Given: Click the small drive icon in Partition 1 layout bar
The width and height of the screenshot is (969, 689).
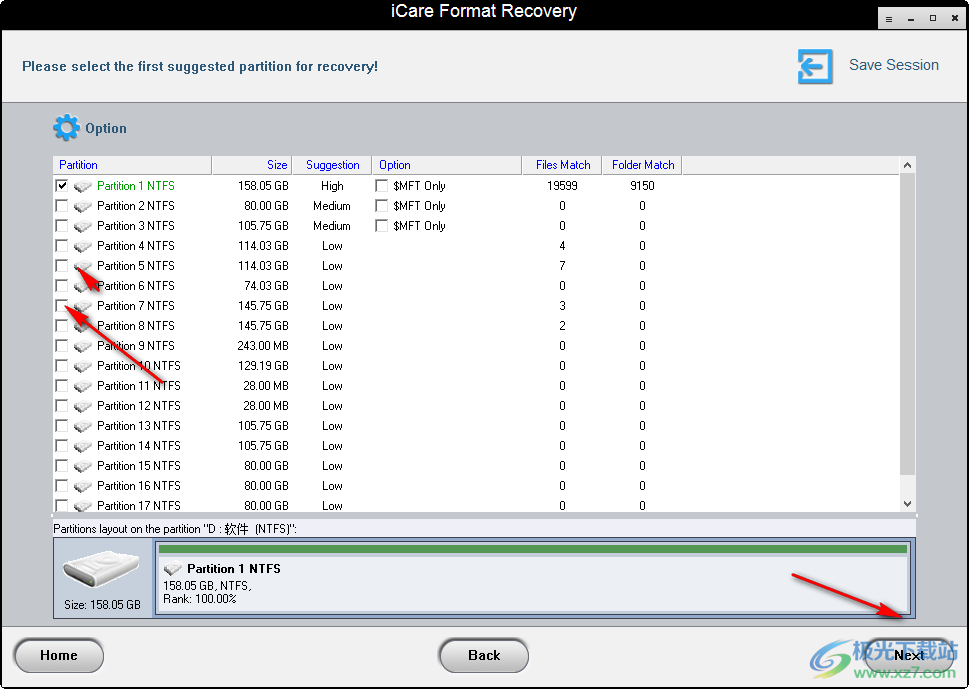Looking at the screenshot, I should click(x=172, y=569).
